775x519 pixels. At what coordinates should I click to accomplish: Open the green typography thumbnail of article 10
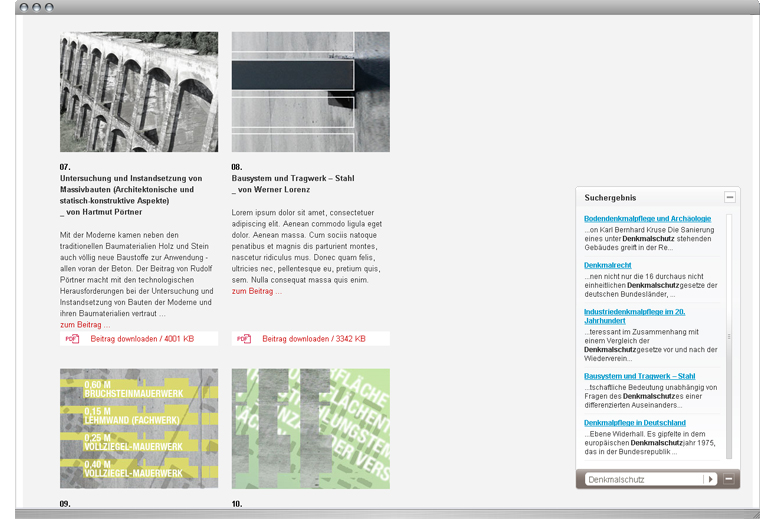point(310,429)
